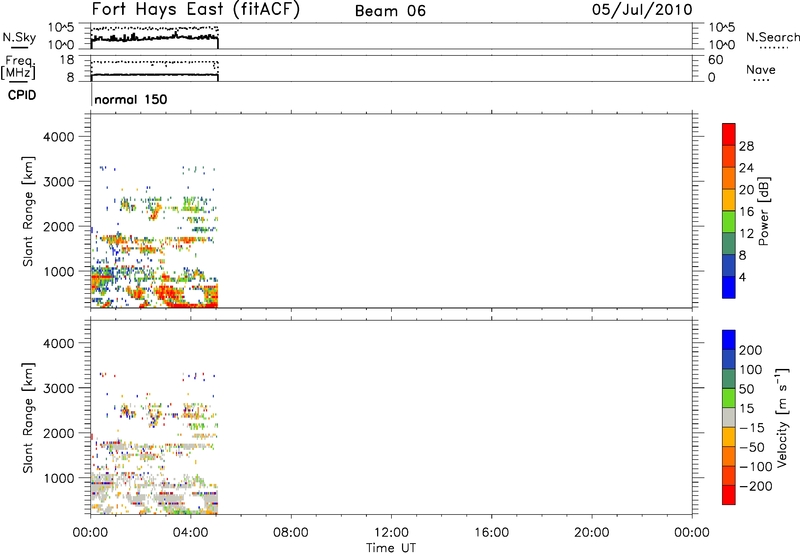Click the "1000" tick of the velocity panel
The image size is (800, 554).
(59, 479)
